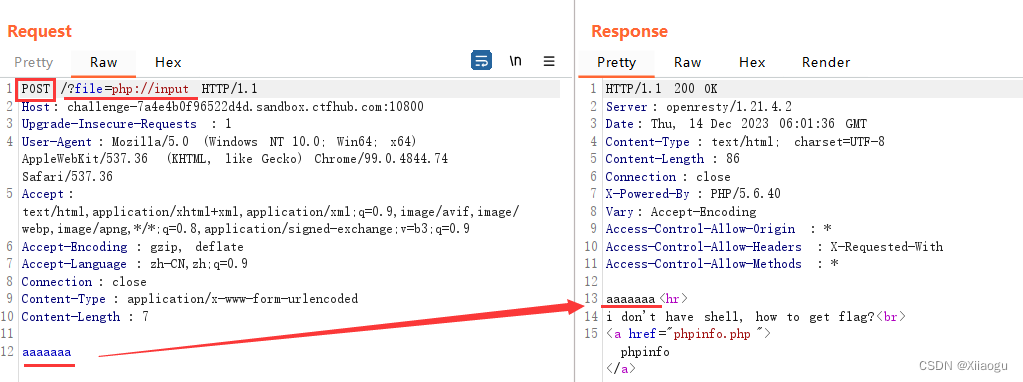The image size is (1023, 382).
Task: Click the aaaaaaa request body text
Action: 47,353
